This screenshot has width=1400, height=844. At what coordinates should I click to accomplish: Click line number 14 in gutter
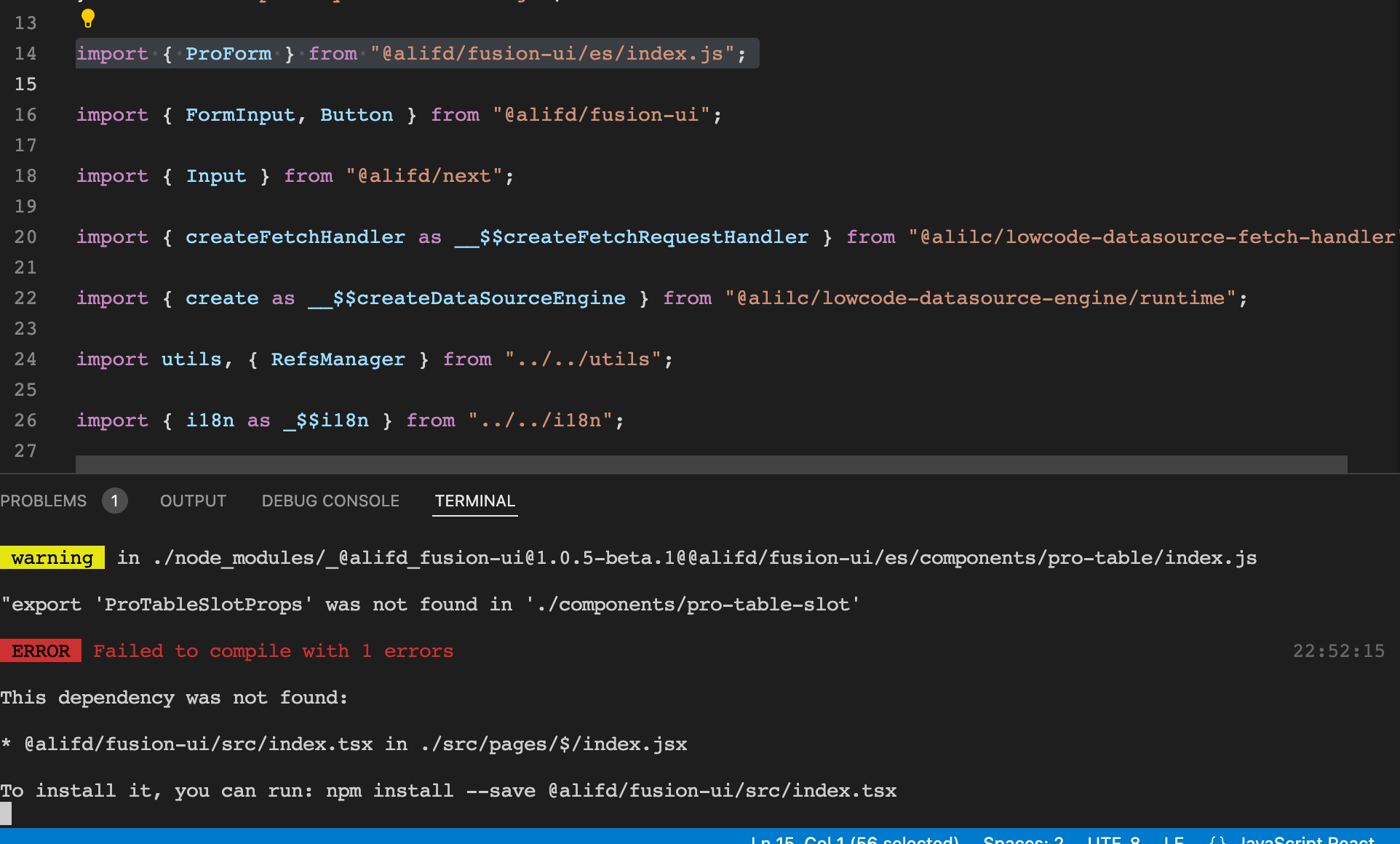pyautogui.click(x=25, y=54)
